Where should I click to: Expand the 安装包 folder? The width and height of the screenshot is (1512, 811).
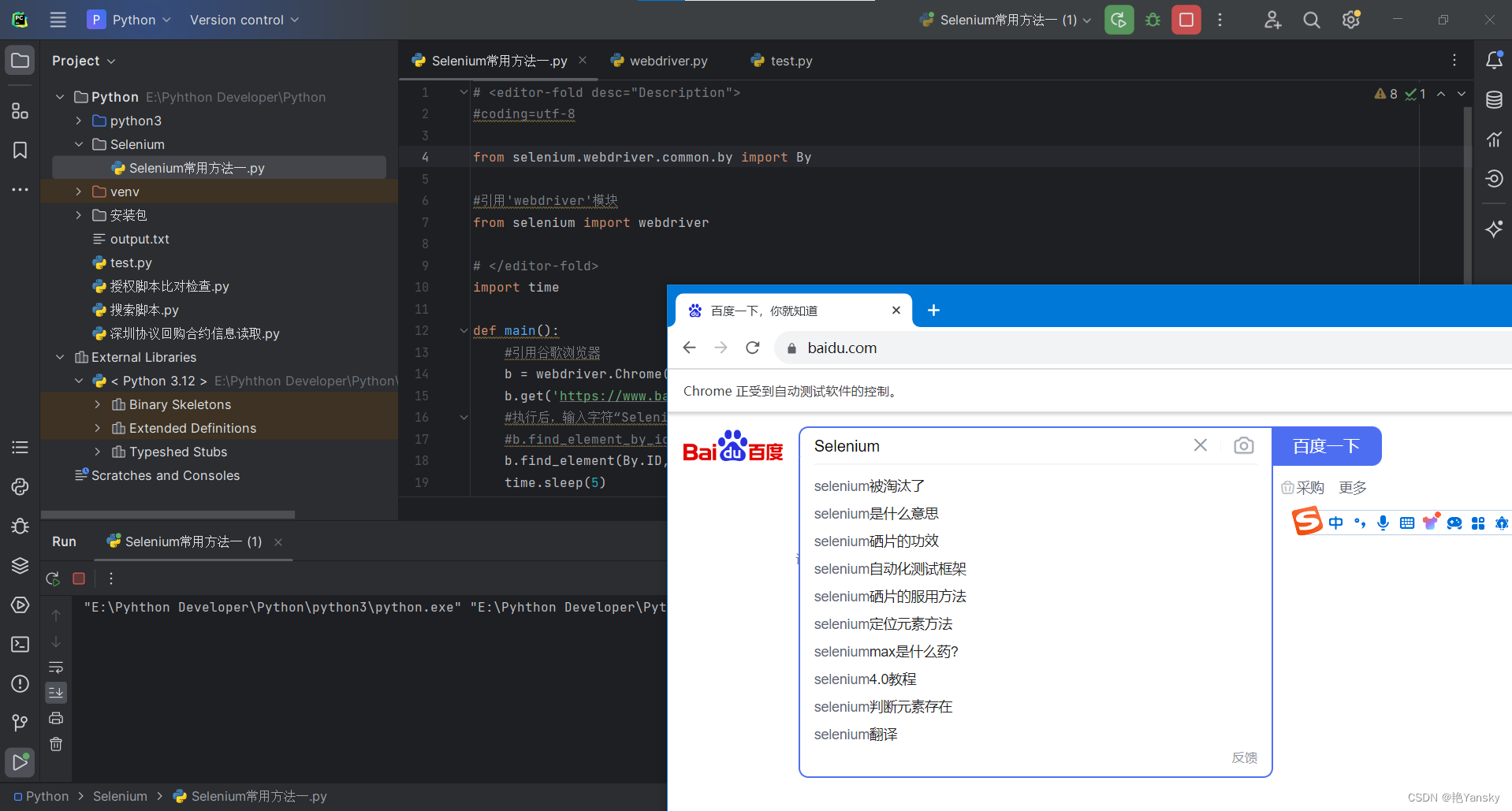(x=78, y=215)
